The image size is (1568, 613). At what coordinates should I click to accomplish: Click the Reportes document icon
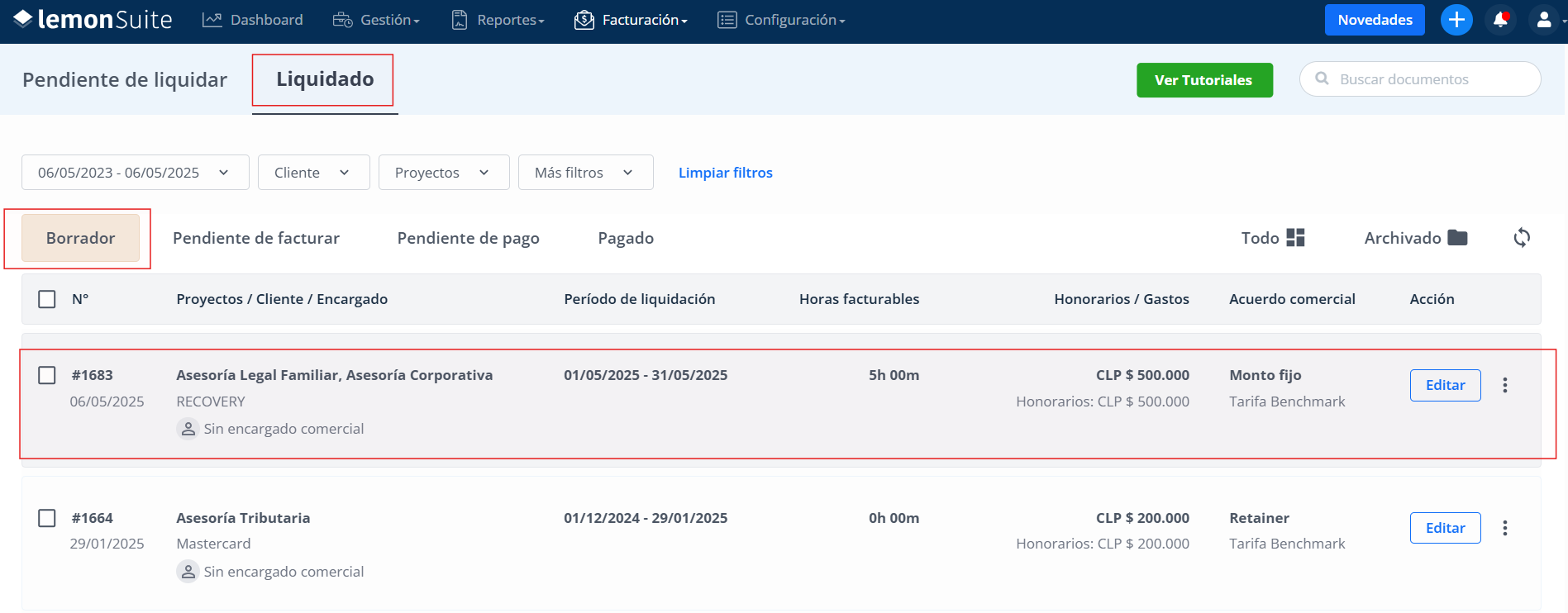[x=460, y=20]
